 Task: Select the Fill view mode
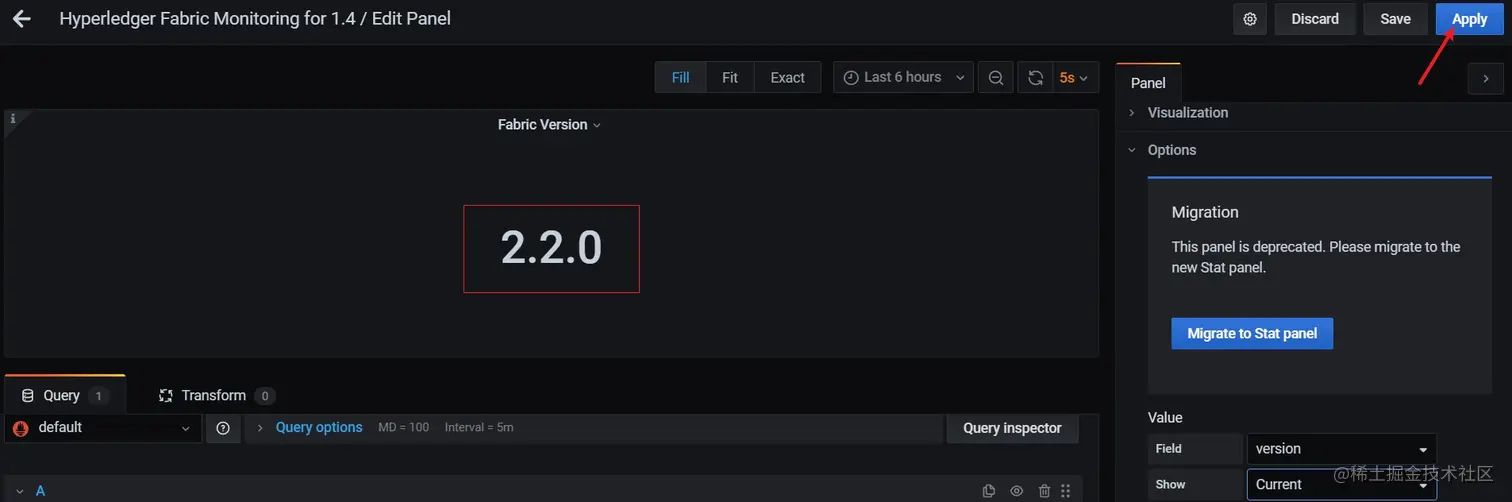tap(680, 77)
